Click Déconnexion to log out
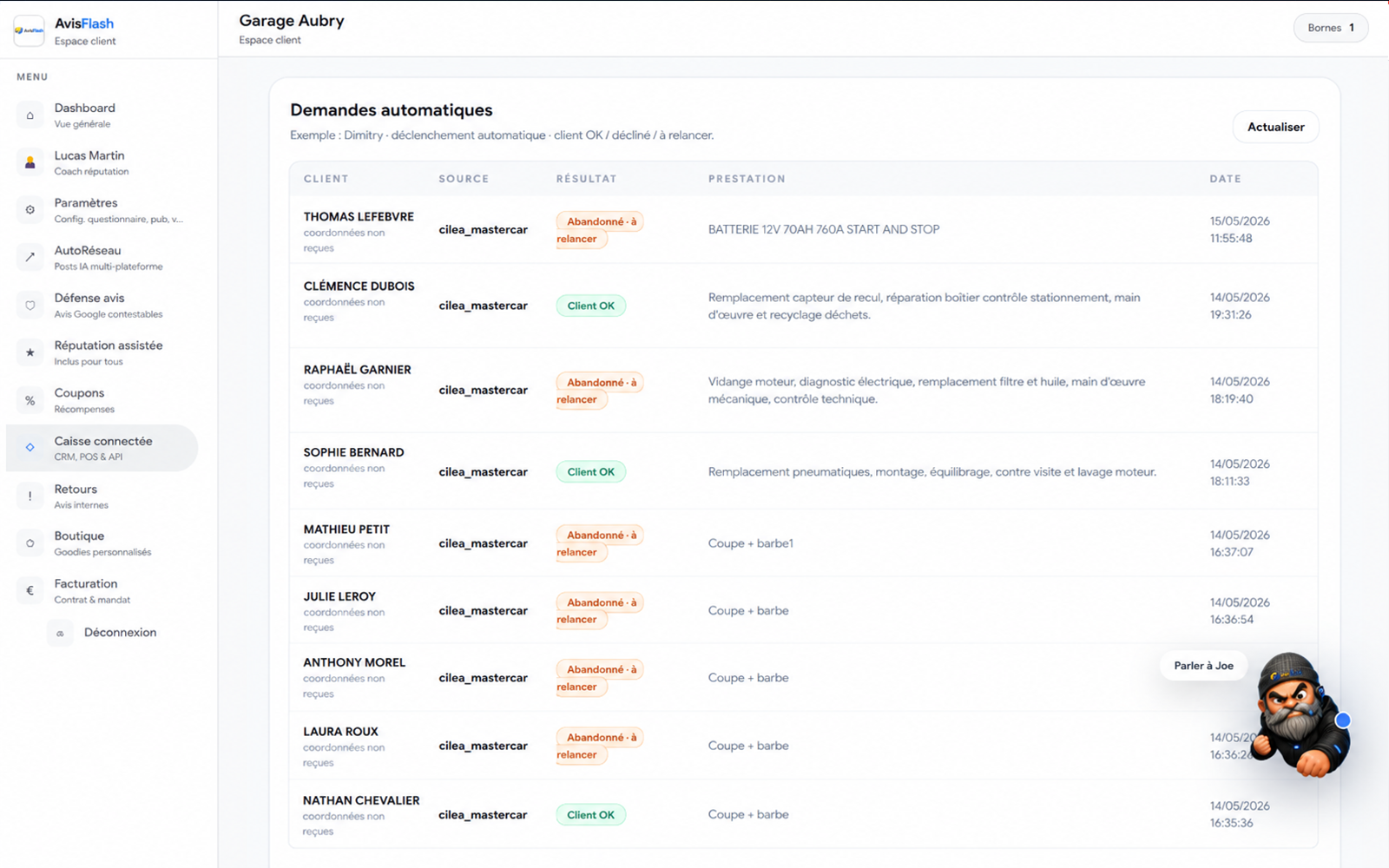 pyautogui.click(x=120, y=633)
